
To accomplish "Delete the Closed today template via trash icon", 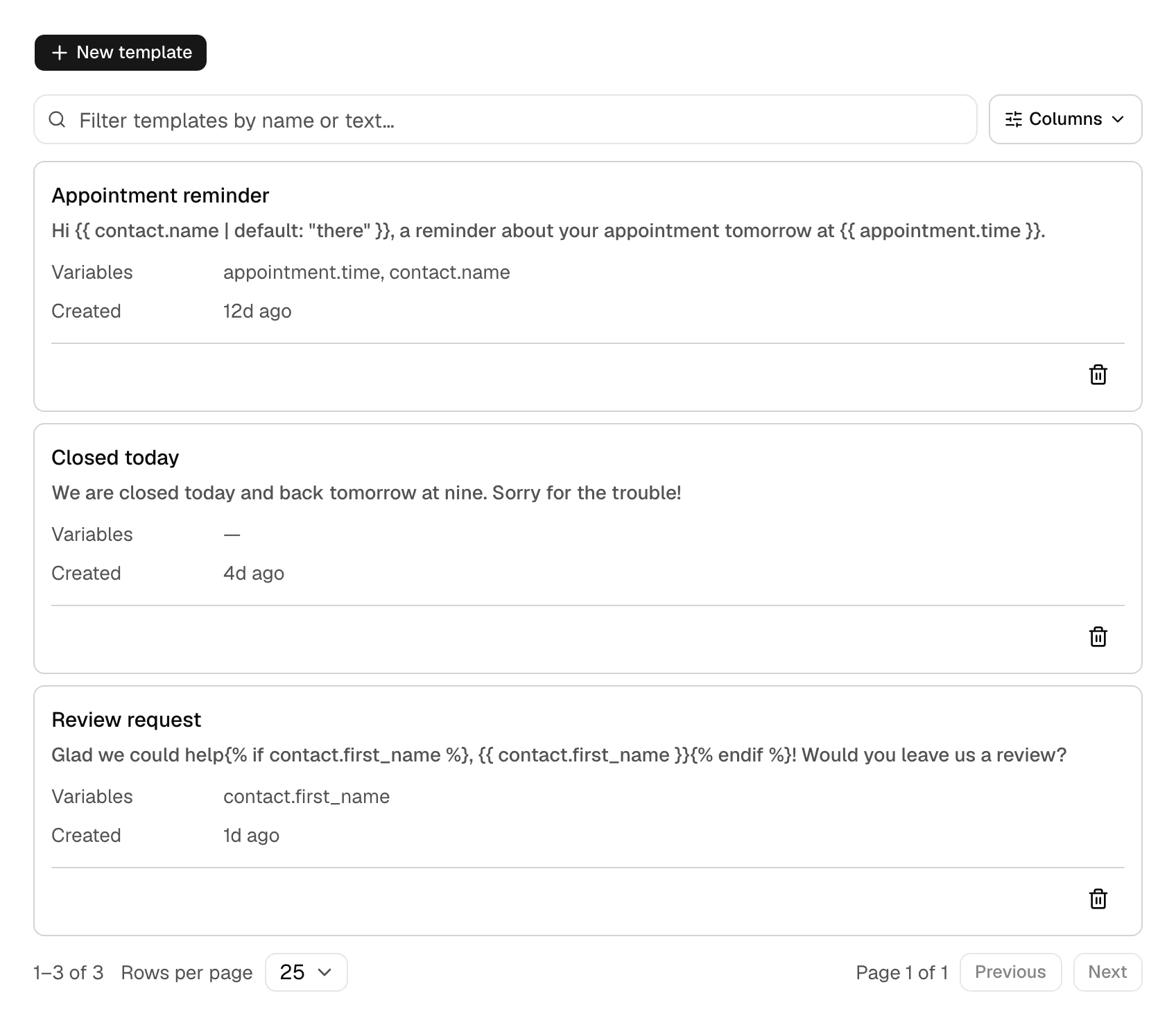I will tap(1098, 637).
